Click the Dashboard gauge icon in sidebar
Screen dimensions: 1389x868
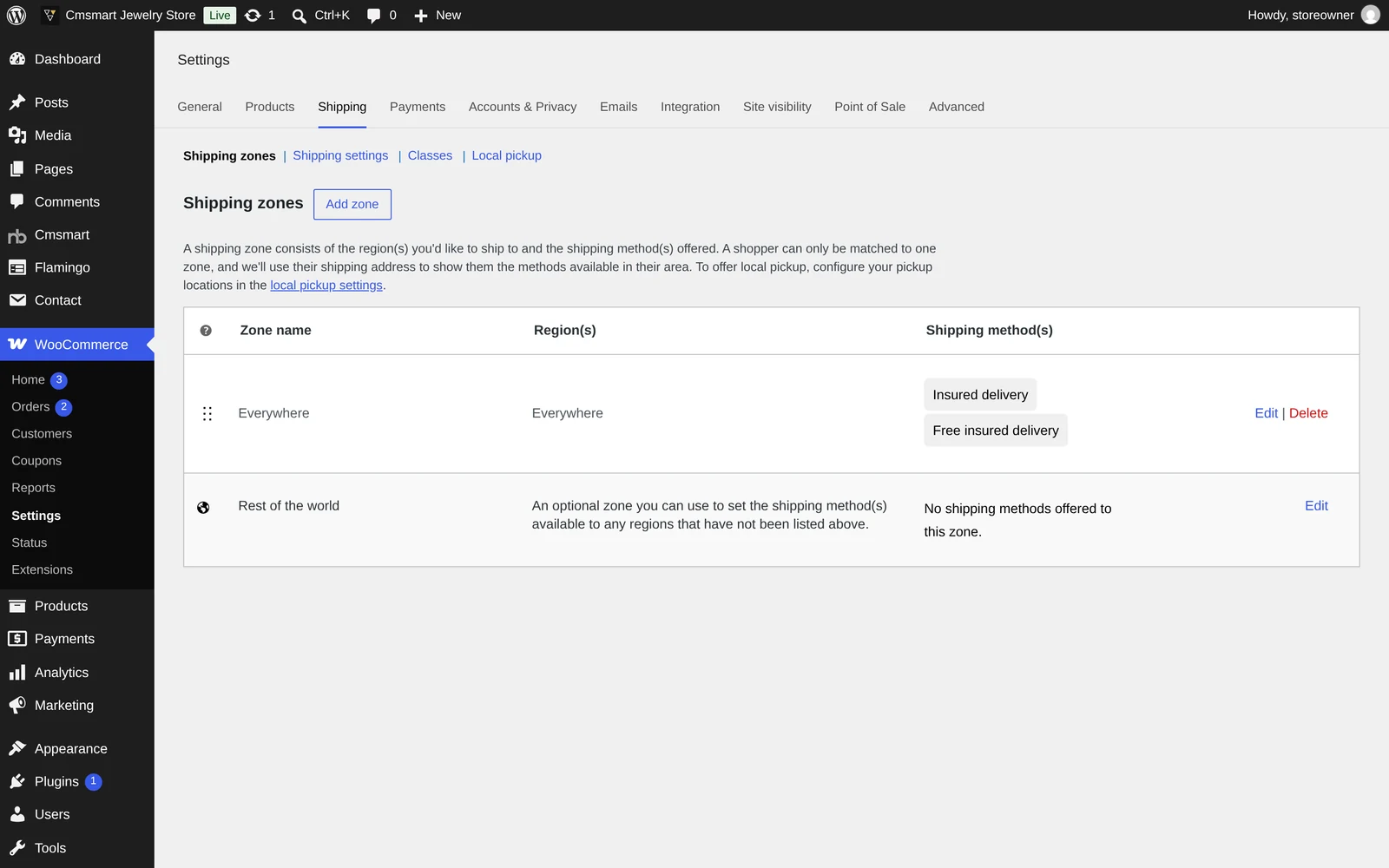point(17,59)
